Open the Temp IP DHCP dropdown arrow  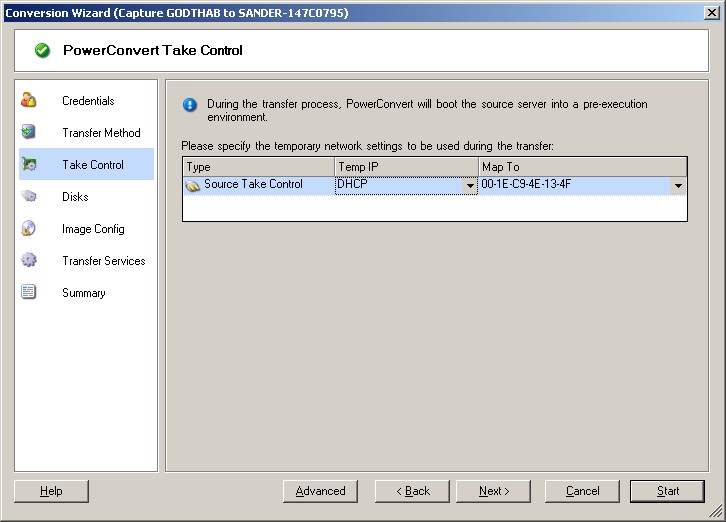[470, 186]
